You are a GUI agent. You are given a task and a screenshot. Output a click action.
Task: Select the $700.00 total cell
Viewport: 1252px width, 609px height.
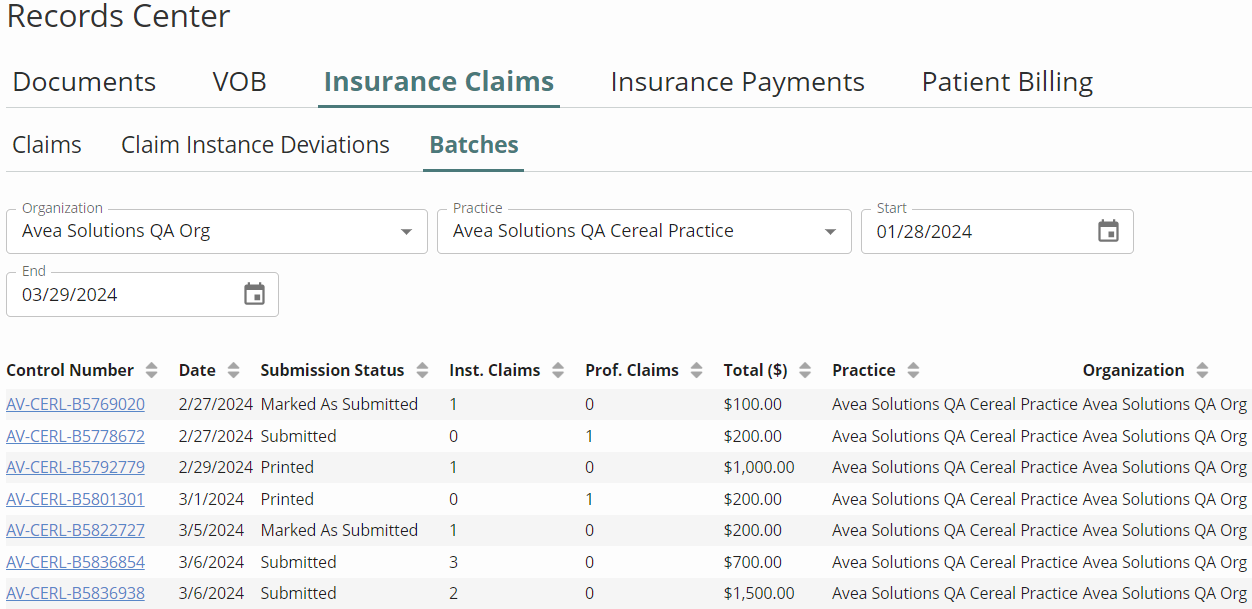coord(753,562)
